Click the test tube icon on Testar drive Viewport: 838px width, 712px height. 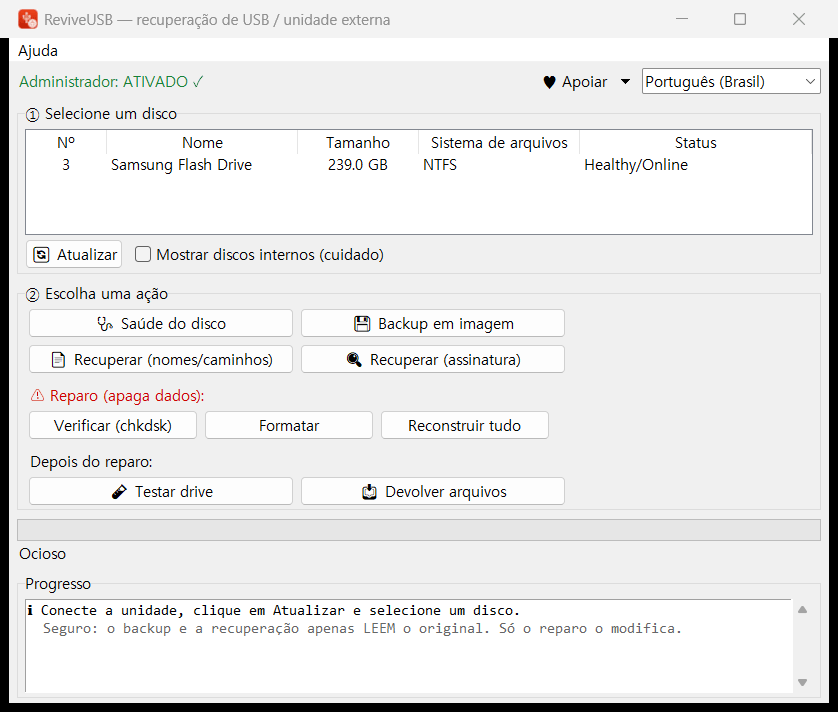(119, 492)
